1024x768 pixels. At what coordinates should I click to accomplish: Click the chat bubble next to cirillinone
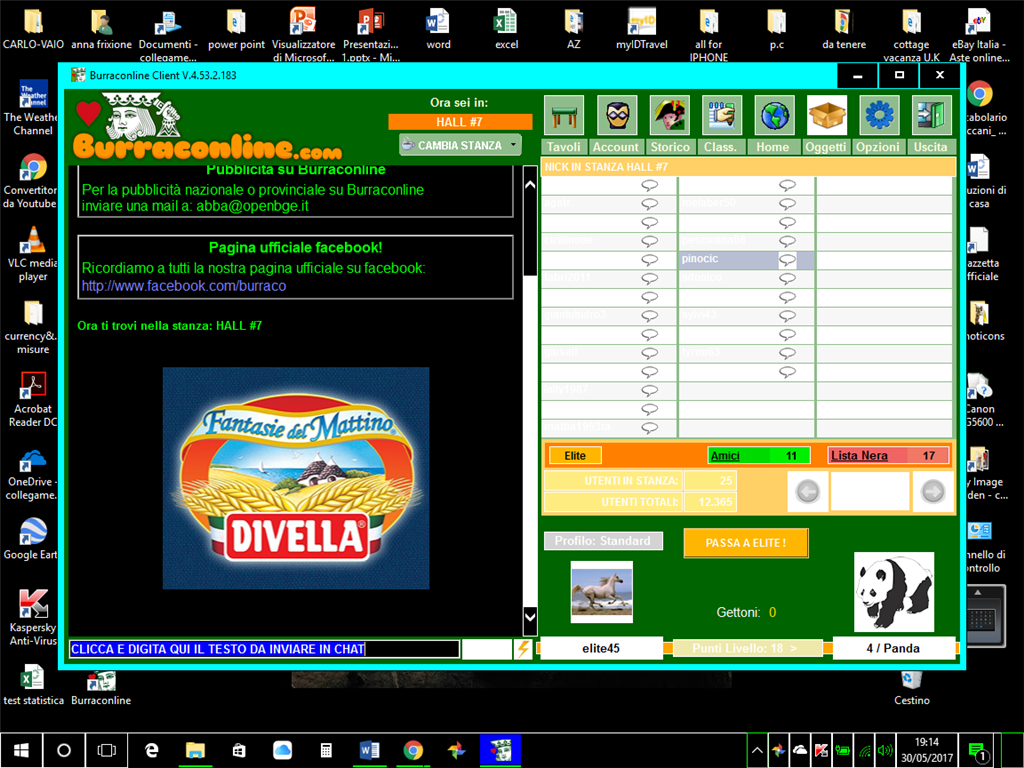(649, 241)
